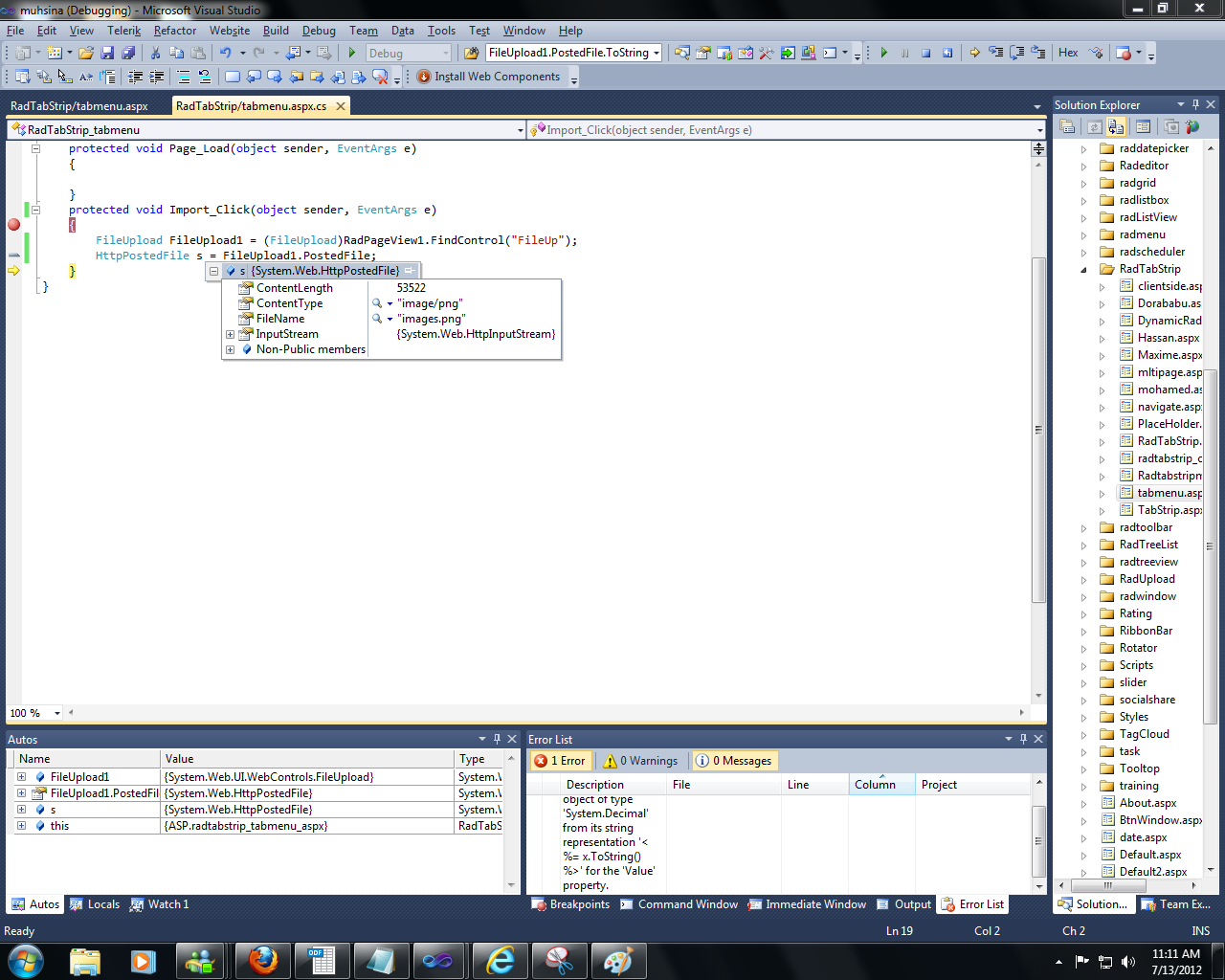The image size is (1225, 980).
Task: Expand the FileUpload1 row in Autos
Action: [21, 777]
